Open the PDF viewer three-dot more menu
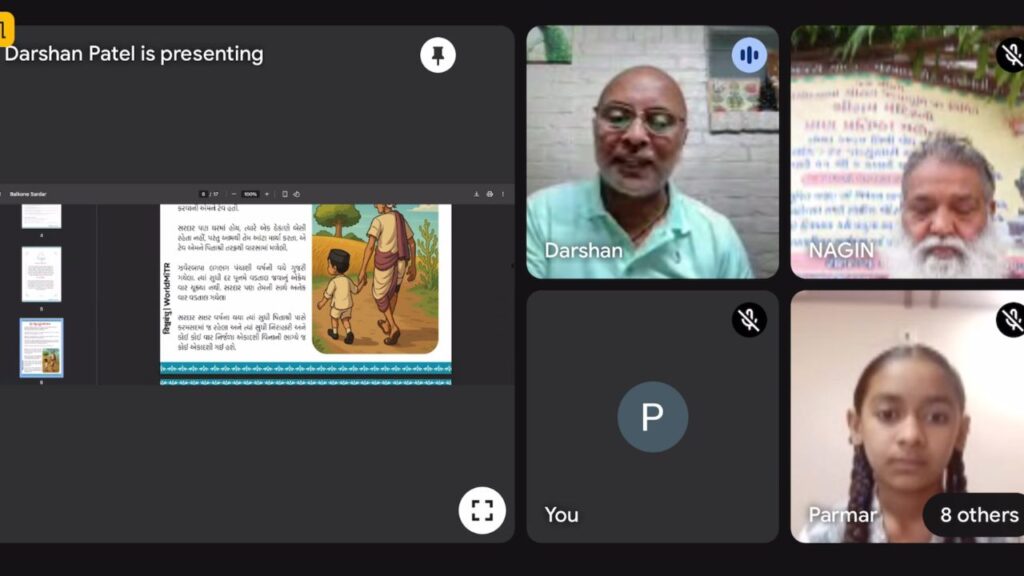 pos(502,194)
